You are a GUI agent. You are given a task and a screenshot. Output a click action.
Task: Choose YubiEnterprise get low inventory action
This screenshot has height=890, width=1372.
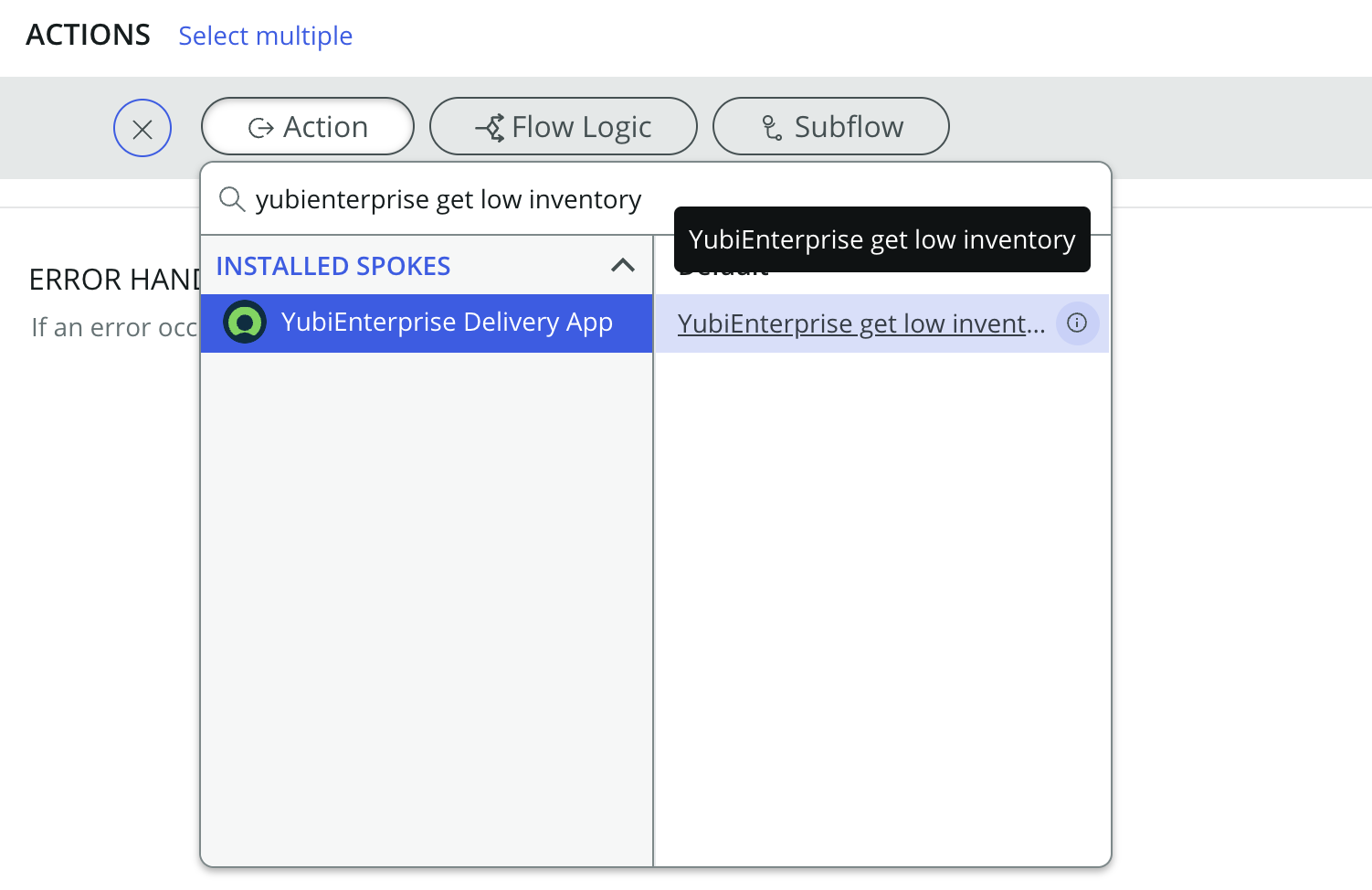click(861, 323)
